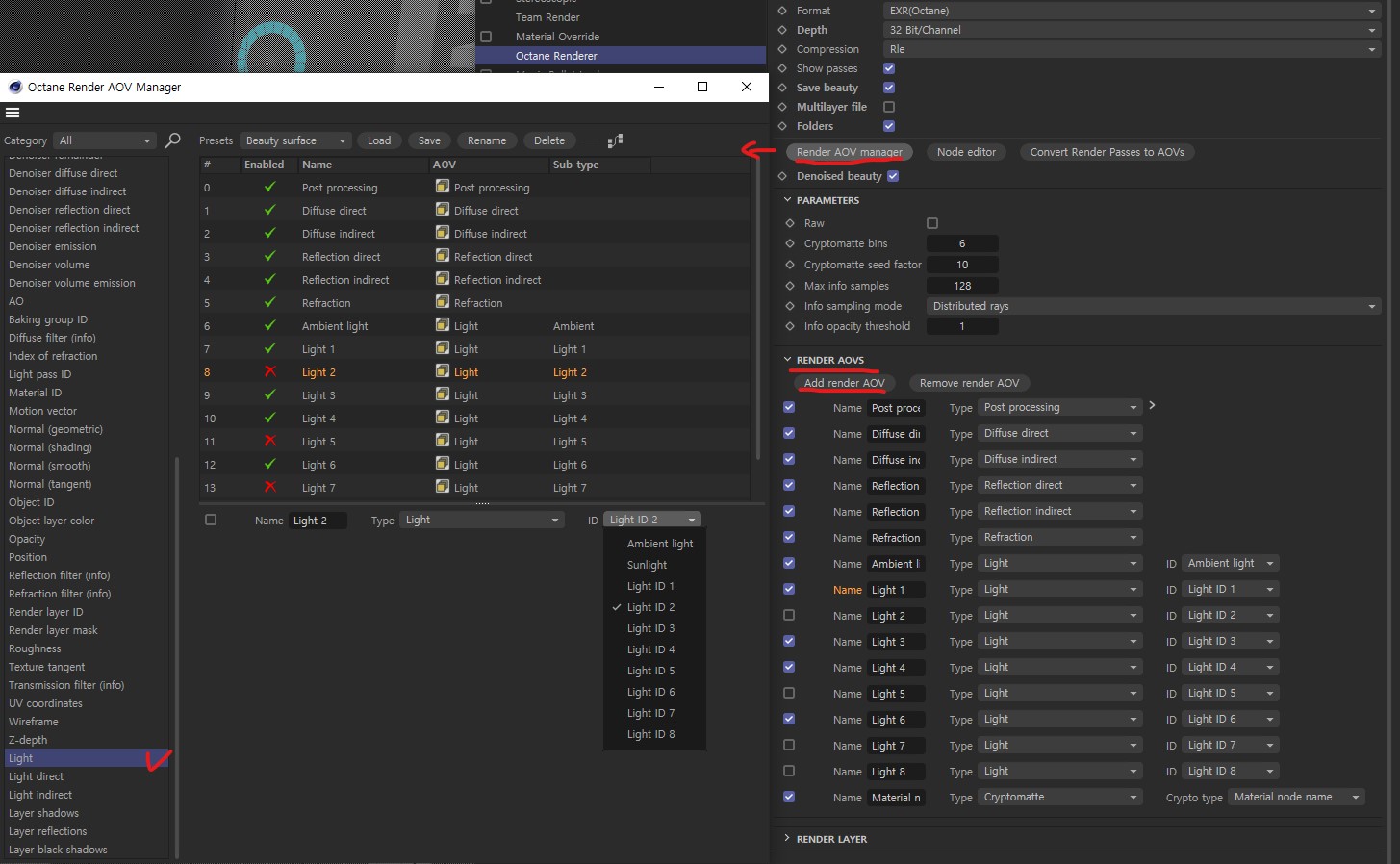Enable the Raw checkbox
Image resolution: width=1400 pixels, height=864 pixels.
[932, 223]
